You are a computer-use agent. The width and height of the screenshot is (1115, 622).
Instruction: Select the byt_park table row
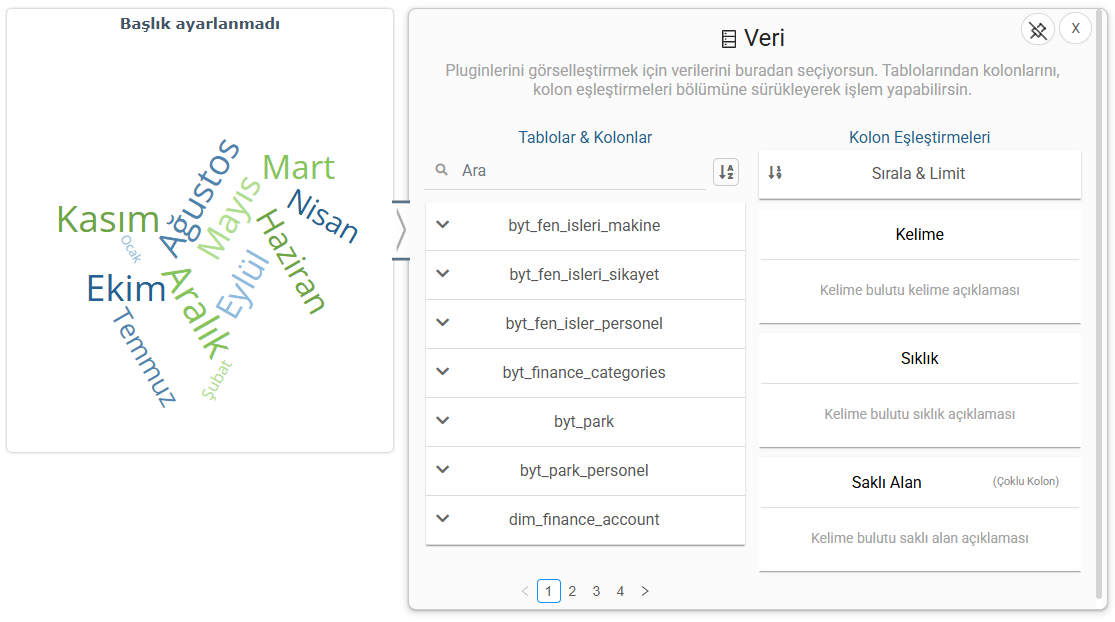(584, 421)
